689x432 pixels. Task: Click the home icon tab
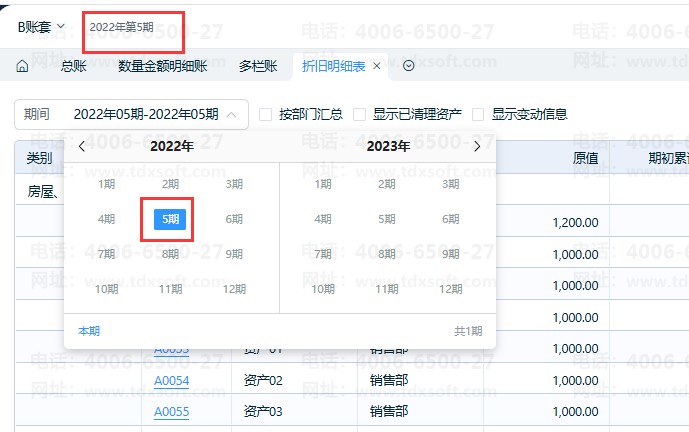[22, 66]
